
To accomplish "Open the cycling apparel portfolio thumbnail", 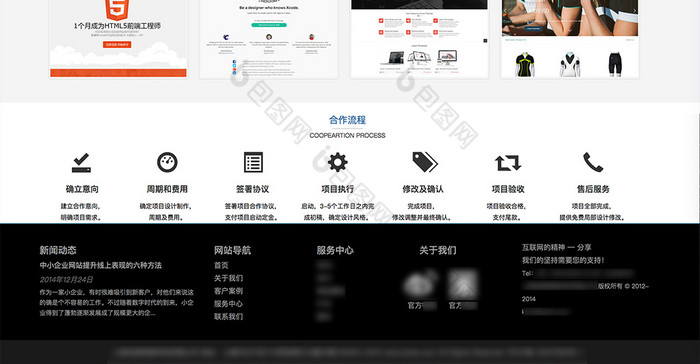I will (570, 39).
